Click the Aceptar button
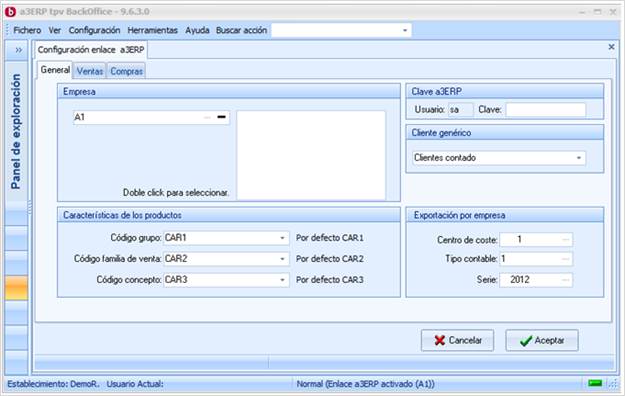 [542, 340]
